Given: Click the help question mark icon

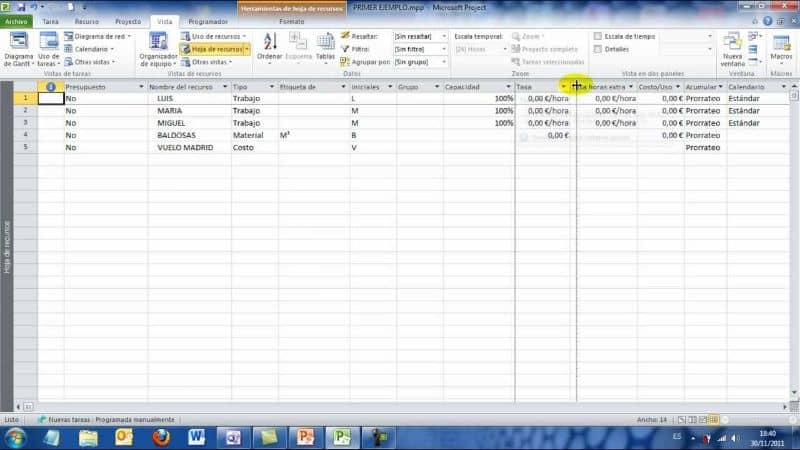Looking at the screenshot, I should tap(767, 21).
